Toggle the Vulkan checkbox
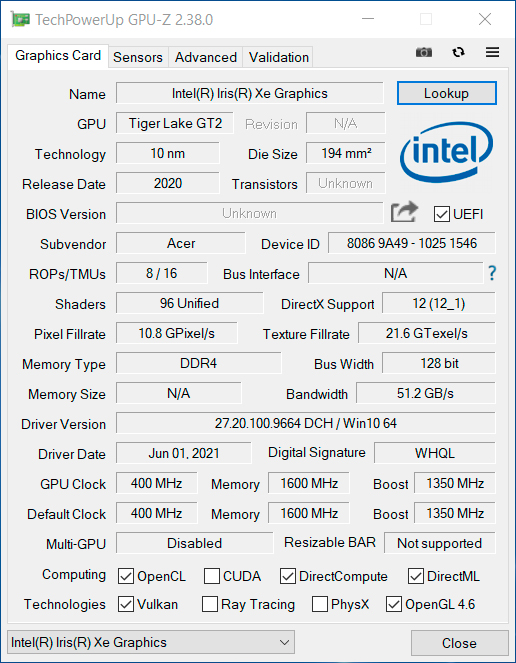The height and width of the screenshot is (663, 516). [126, 604]
